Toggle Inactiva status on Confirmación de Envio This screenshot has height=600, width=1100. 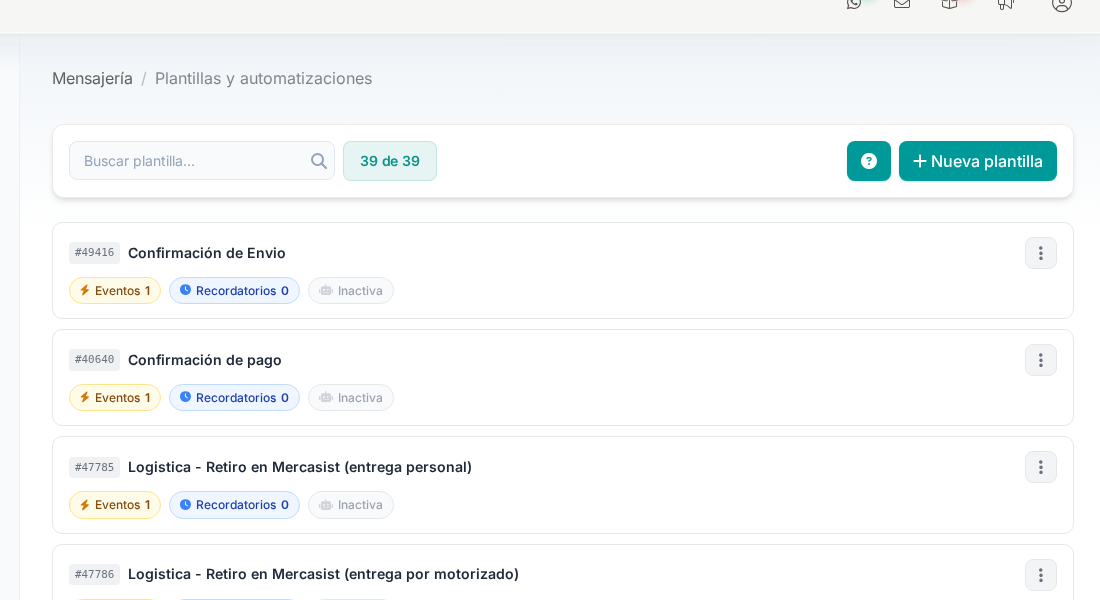coord(351,291)
